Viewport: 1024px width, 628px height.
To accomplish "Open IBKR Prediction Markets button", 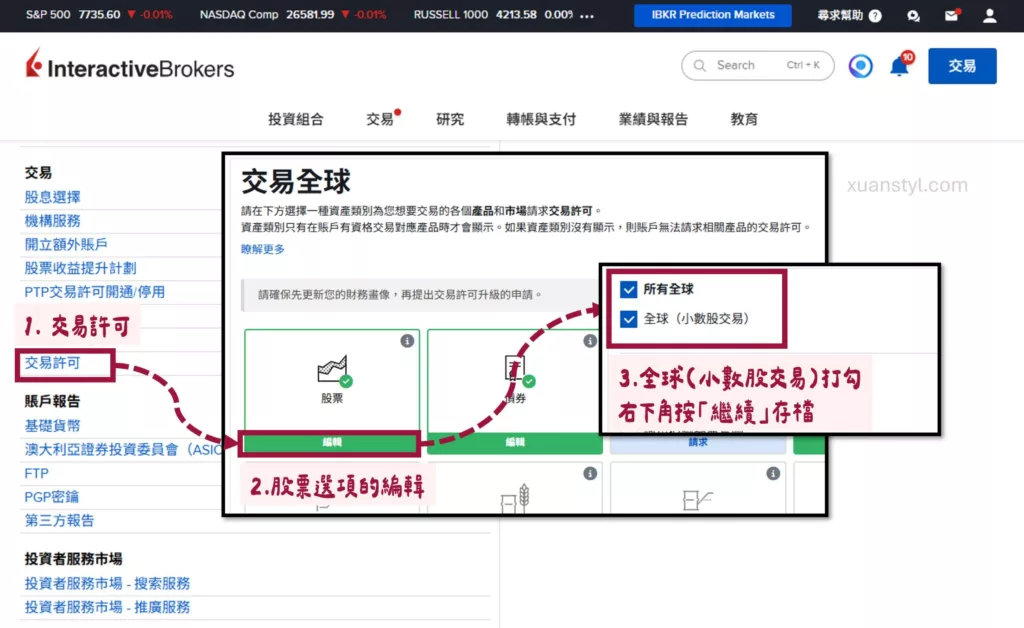I will tap(712, 15).
